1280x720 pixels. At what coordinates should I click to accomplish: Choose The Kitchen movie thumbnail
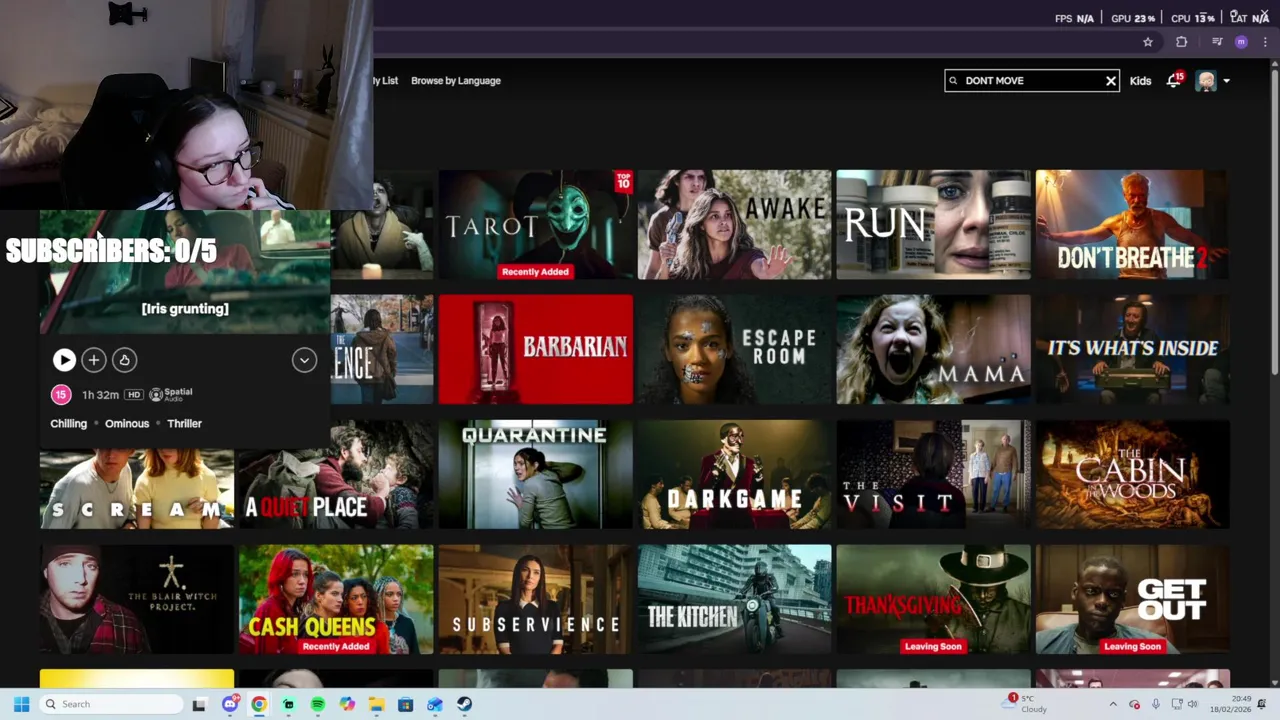click(x=734, y=599)
